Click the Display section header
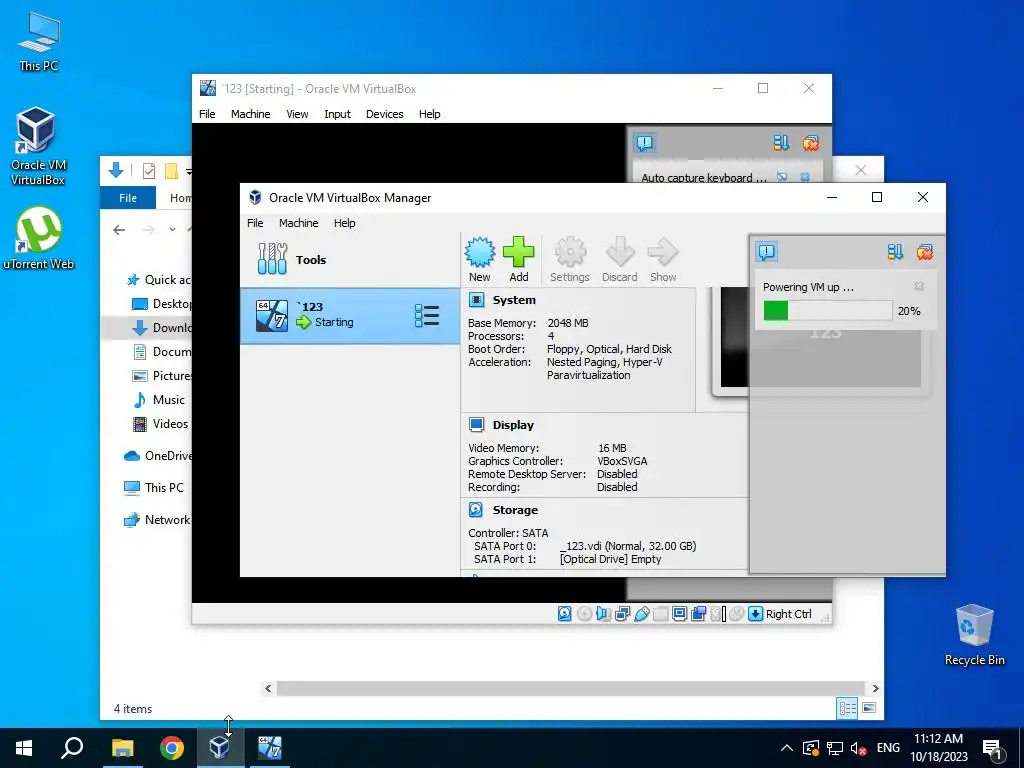 coord(513,424)
